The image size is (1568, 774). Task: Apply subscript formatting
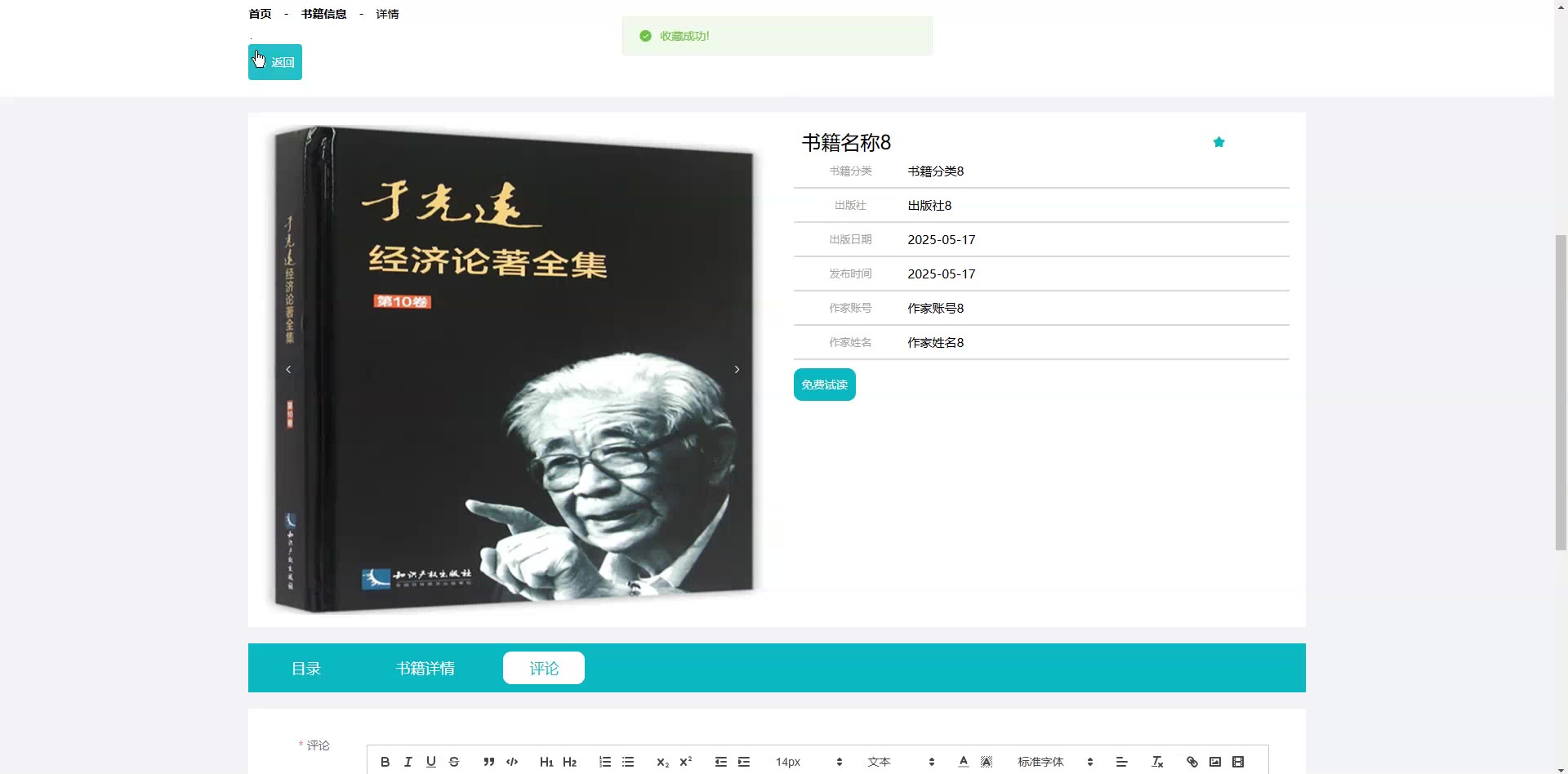pos(662,762)
